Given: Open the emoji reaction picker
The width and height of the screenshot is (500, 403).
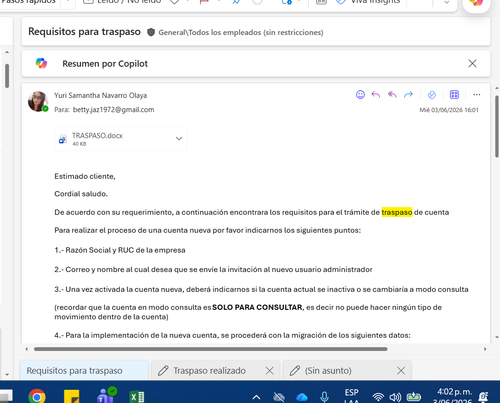Looking at the screenshot, I should (360, 95).
